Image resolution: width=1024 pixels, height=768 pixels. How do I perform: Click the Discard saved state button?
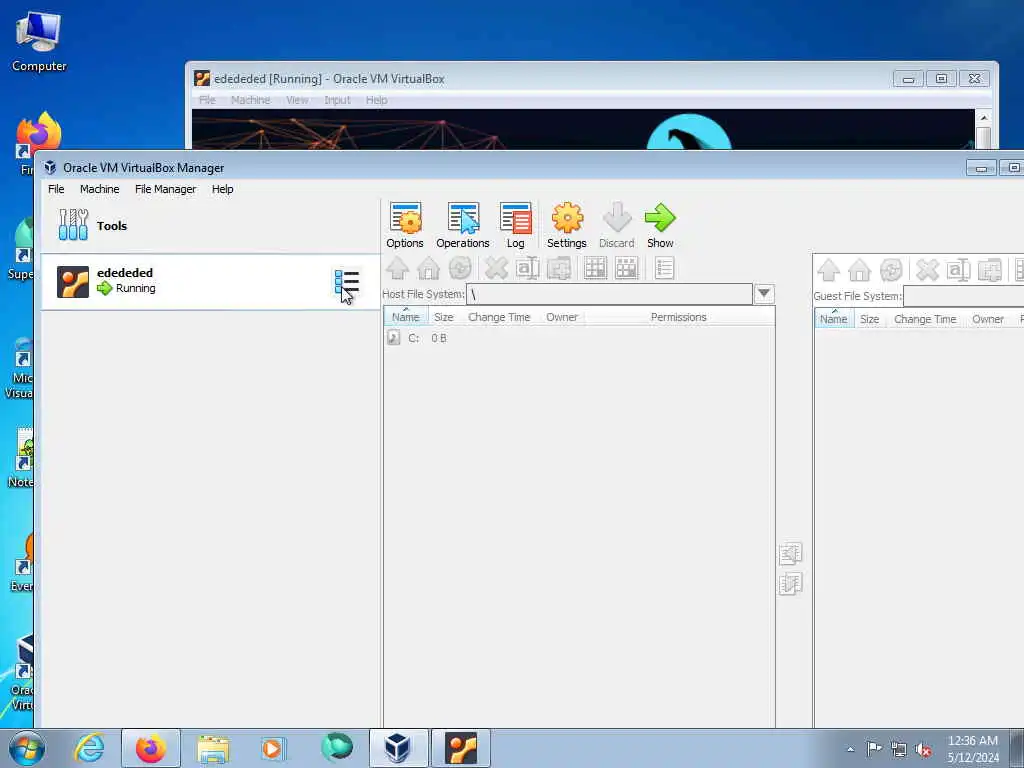[x=616, y=225]
